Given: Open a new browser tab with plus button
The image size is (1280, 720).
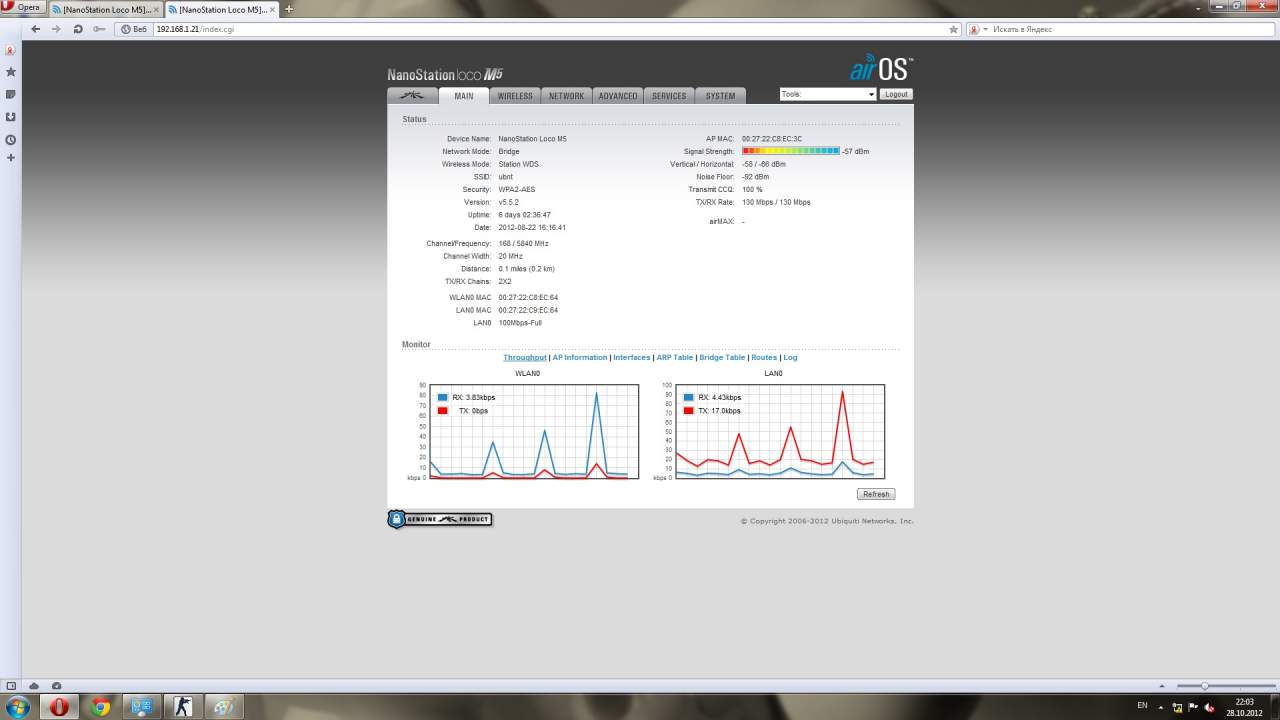Looking at the screenshot, I should pyautogui.click(x=289, y=9).
